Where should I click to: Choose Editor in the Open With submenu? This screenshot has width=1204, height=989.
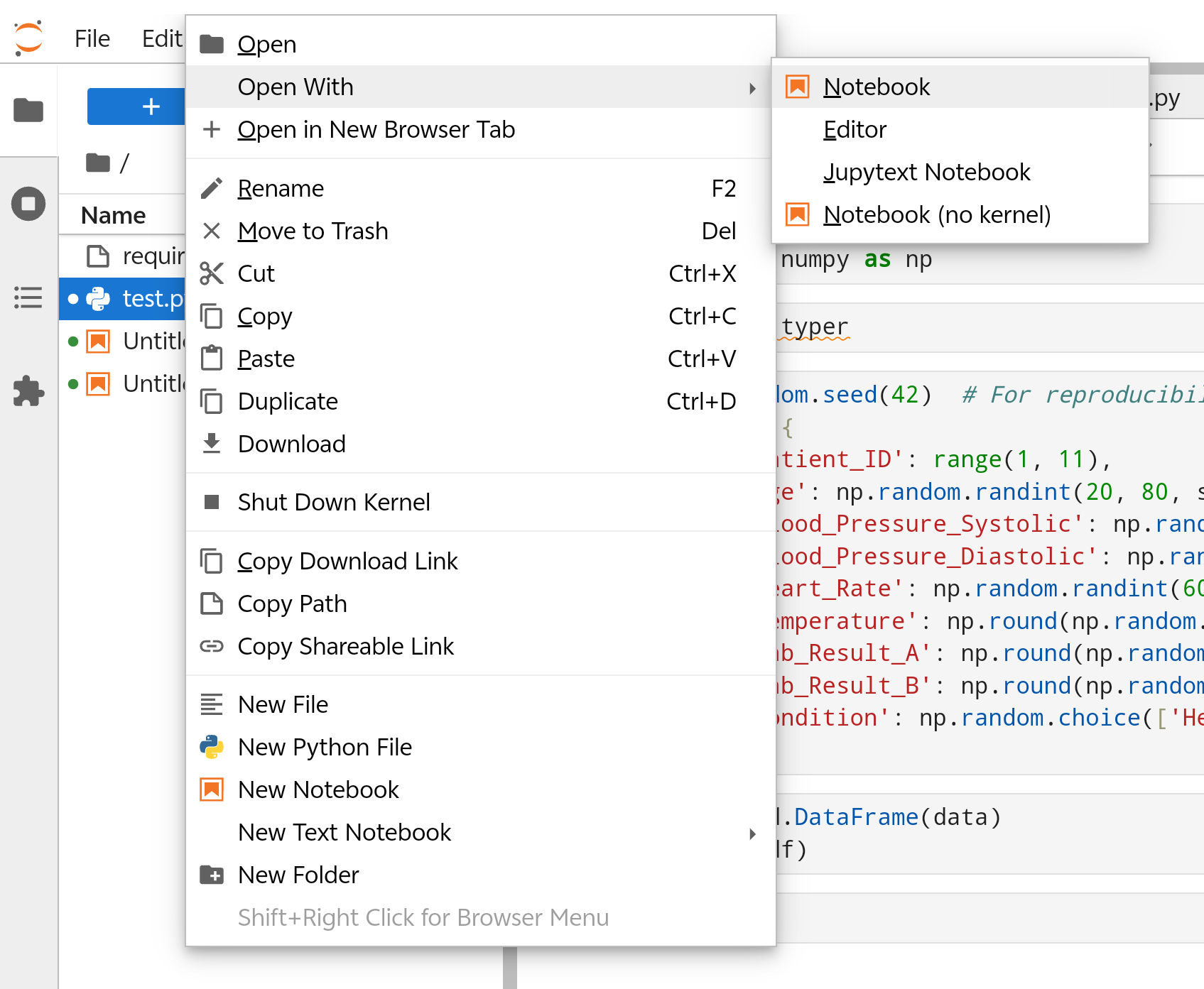(855, 129)
